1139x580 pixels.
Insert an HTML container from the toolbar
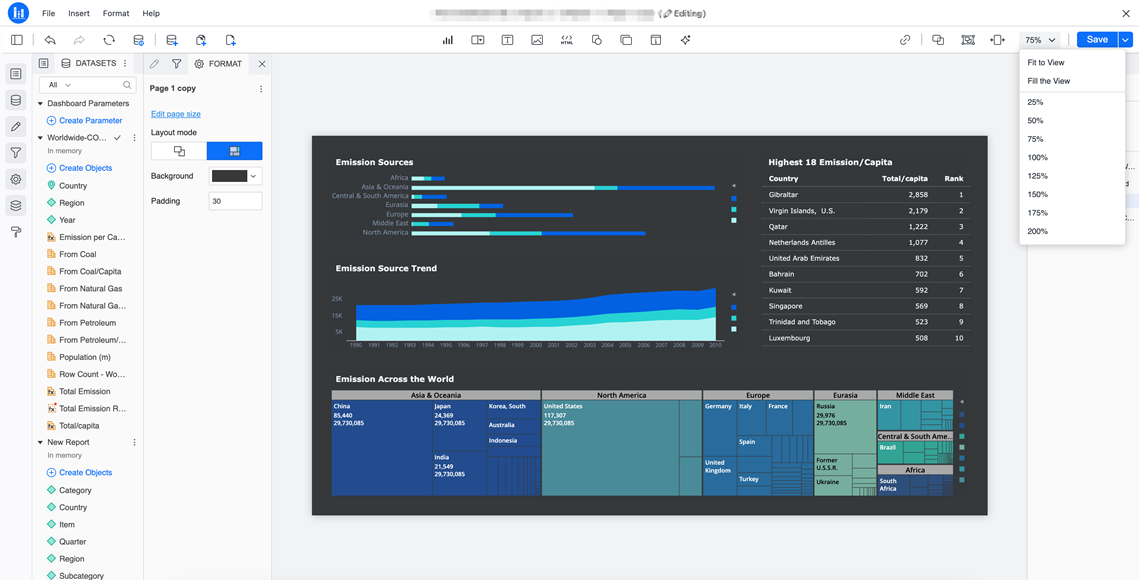tap(567, 40)
